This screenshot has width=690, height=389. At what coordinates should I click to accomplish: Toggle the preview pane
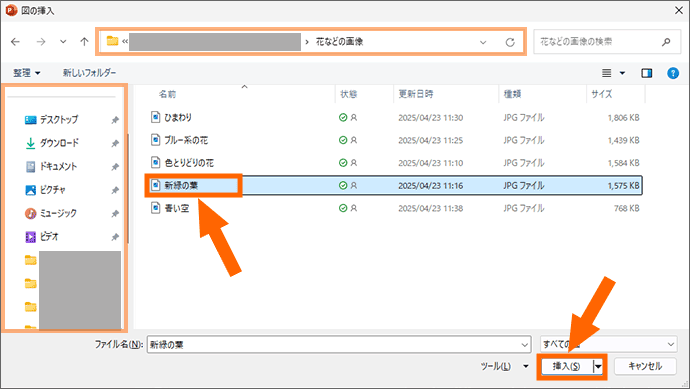tap(646, 73)
